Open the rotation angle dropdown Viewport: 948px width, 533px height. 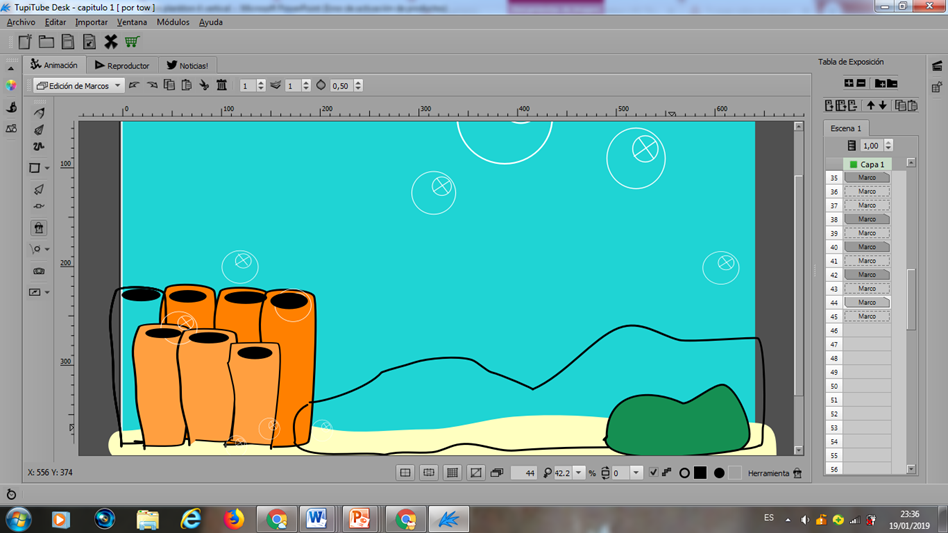click(636, 473)
